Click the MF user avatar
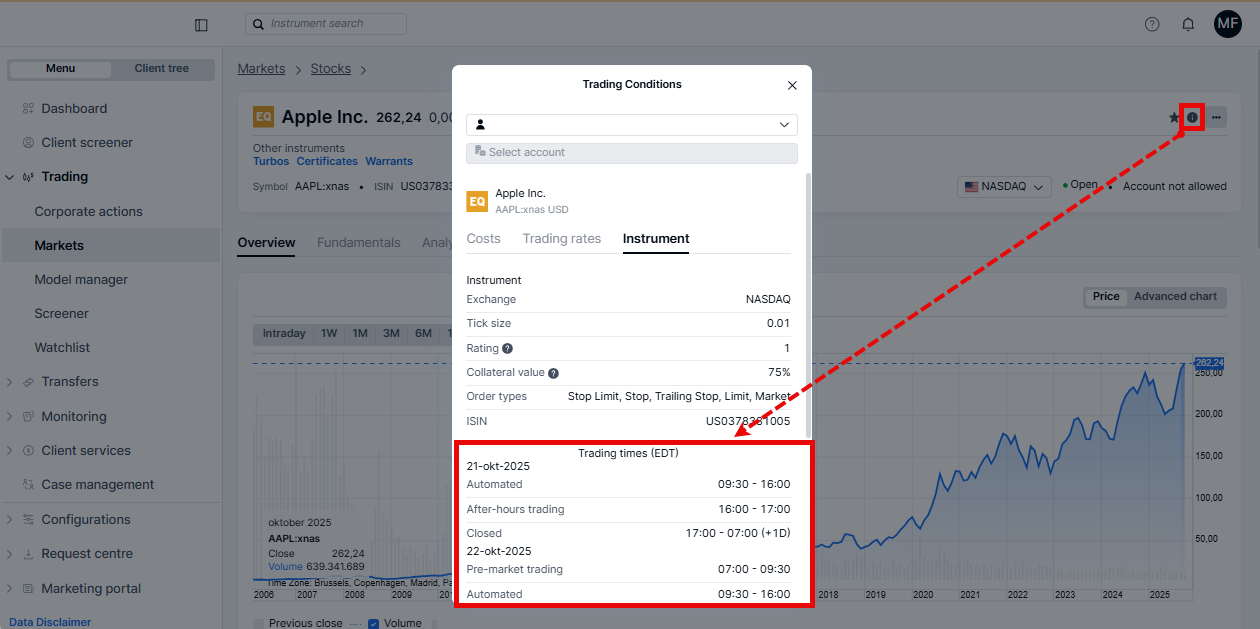The image size is (1260, 629). point(1227,24)
